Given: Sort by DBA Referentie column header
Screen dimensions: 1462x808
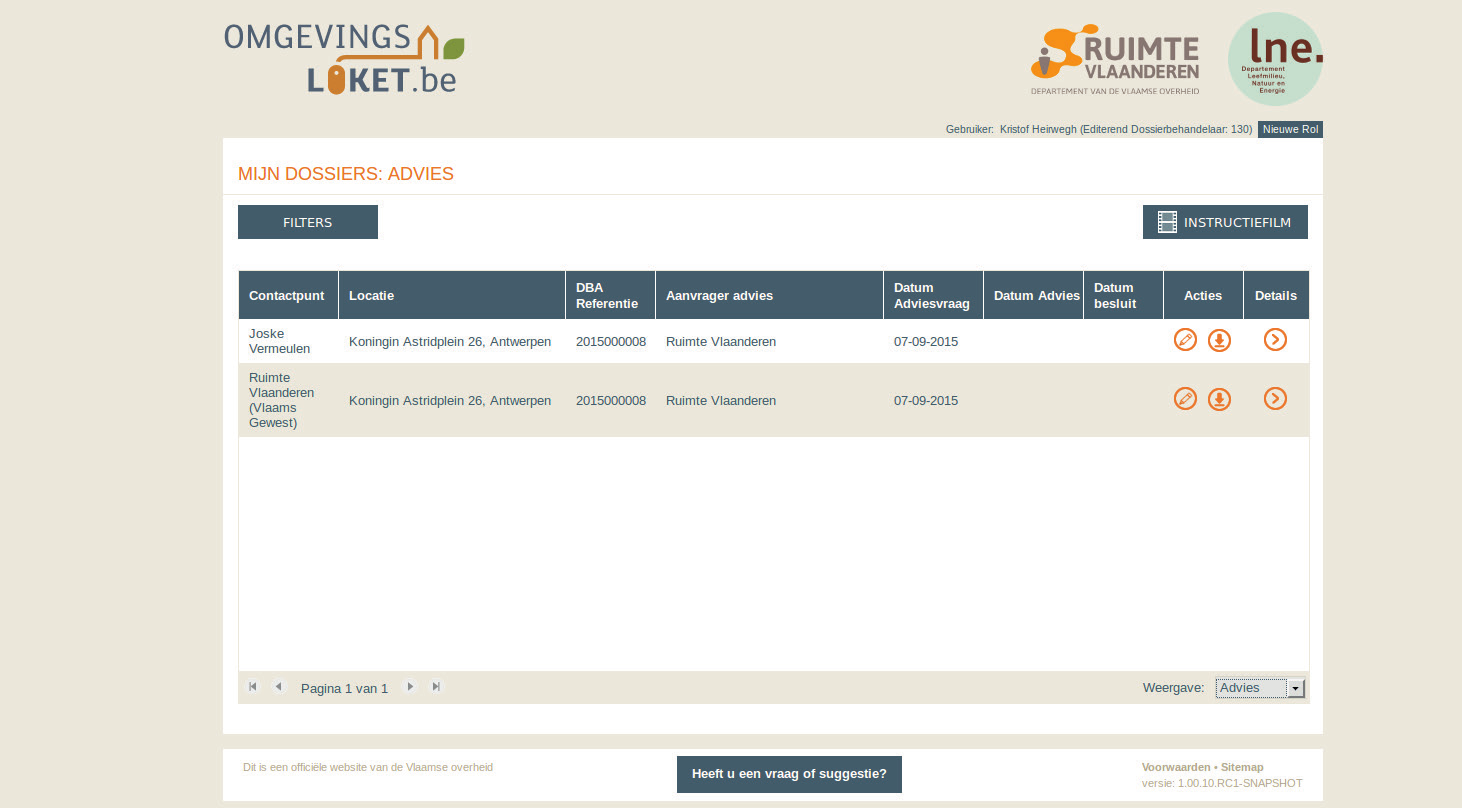Looking at the screenshot, I should tap(611, 295).
